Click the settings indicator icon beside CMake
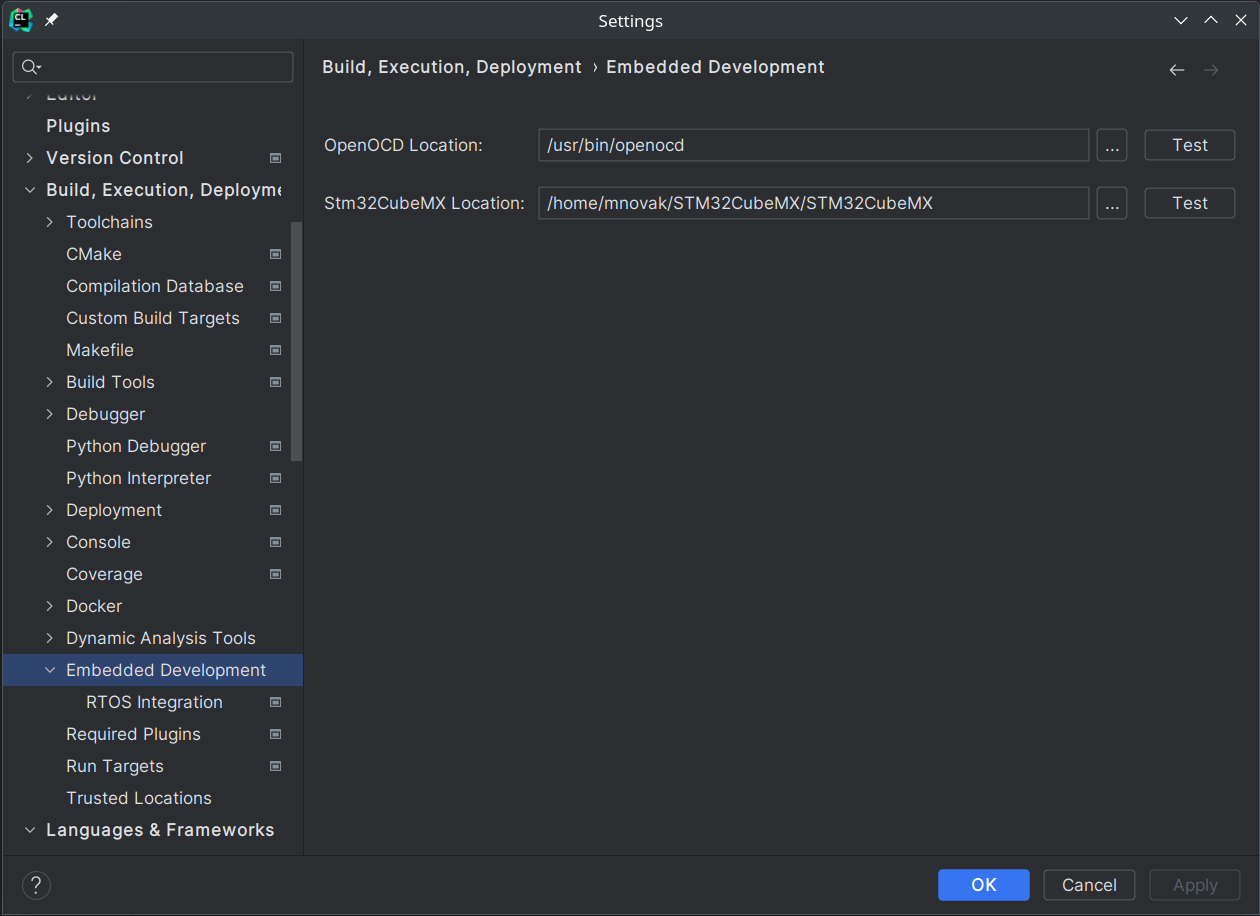Image resolution: width=1260 pixels, height=916 pixels. click(x=275, y=254)
